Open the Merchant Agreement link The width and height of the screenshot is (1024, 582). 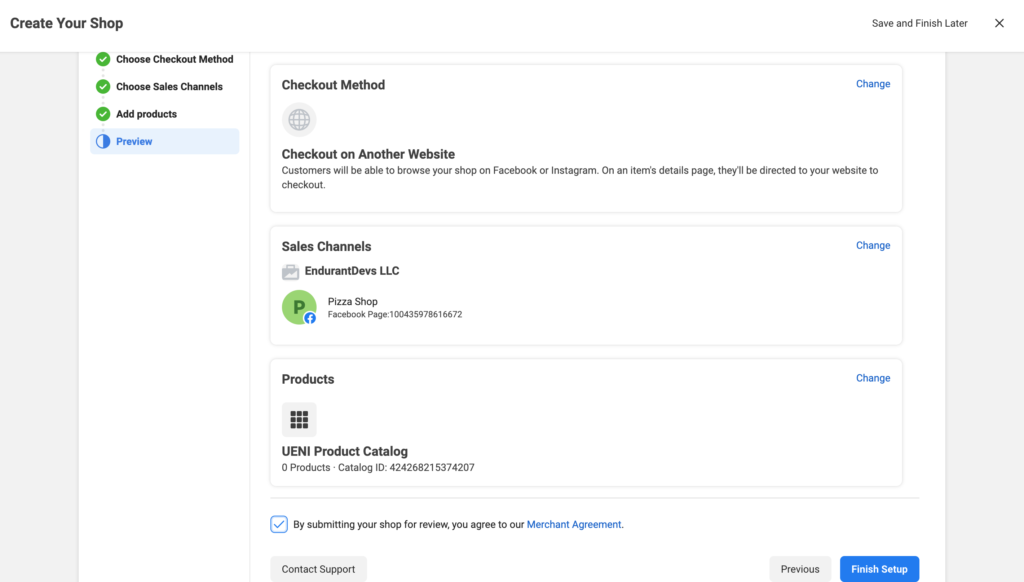574,524
